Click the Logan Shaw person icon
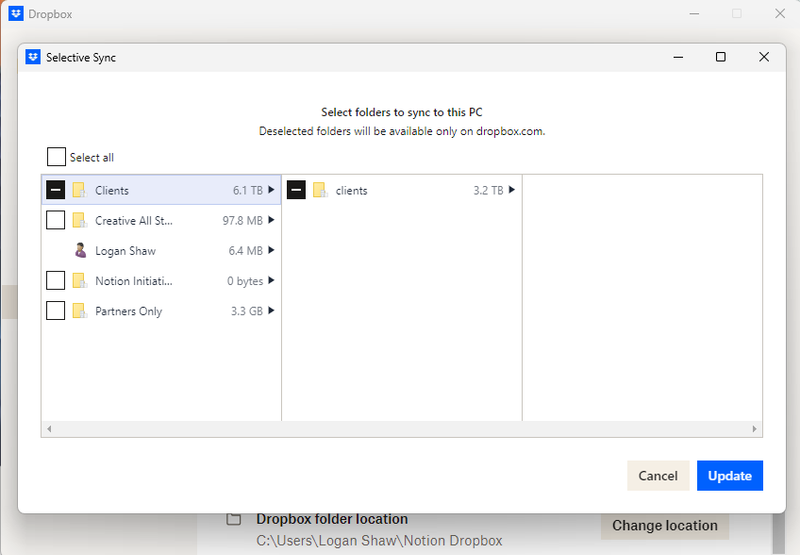Screen dimensions: 800x555 click(80, 250)
